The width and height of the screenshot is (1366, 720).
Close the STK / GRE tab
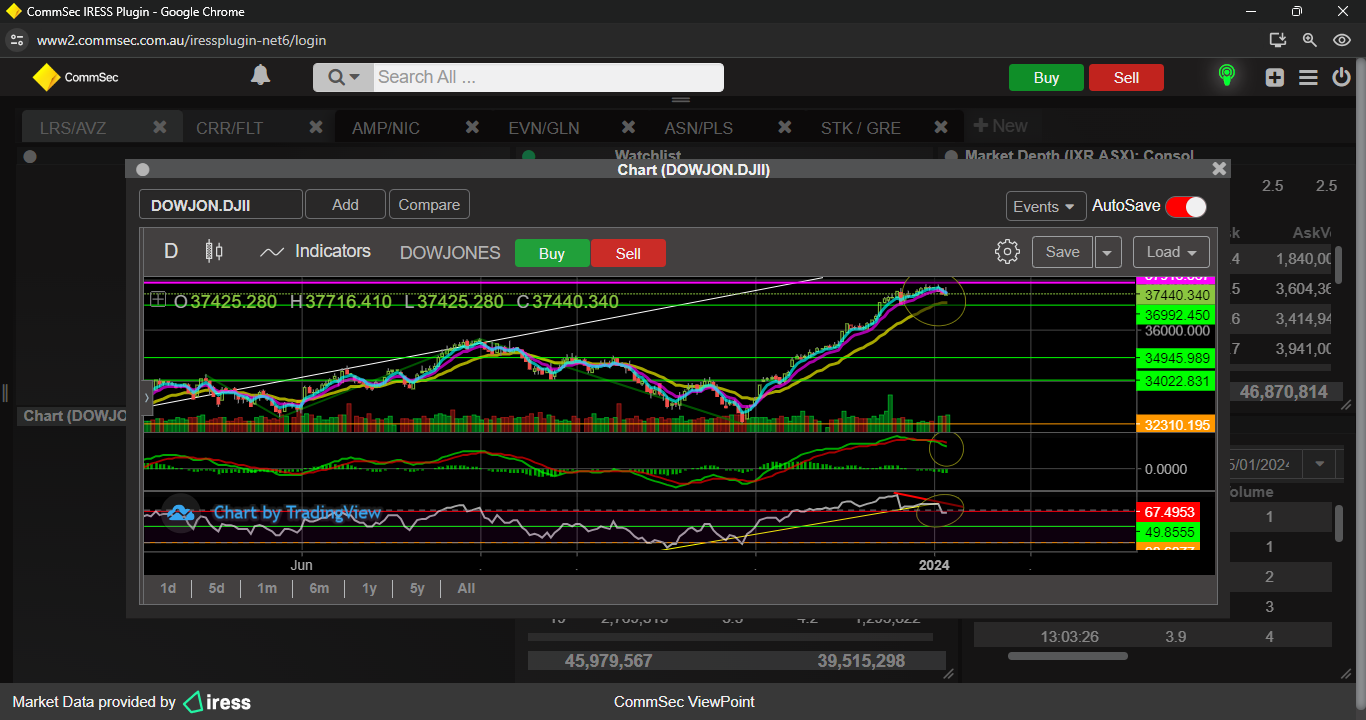940,127
